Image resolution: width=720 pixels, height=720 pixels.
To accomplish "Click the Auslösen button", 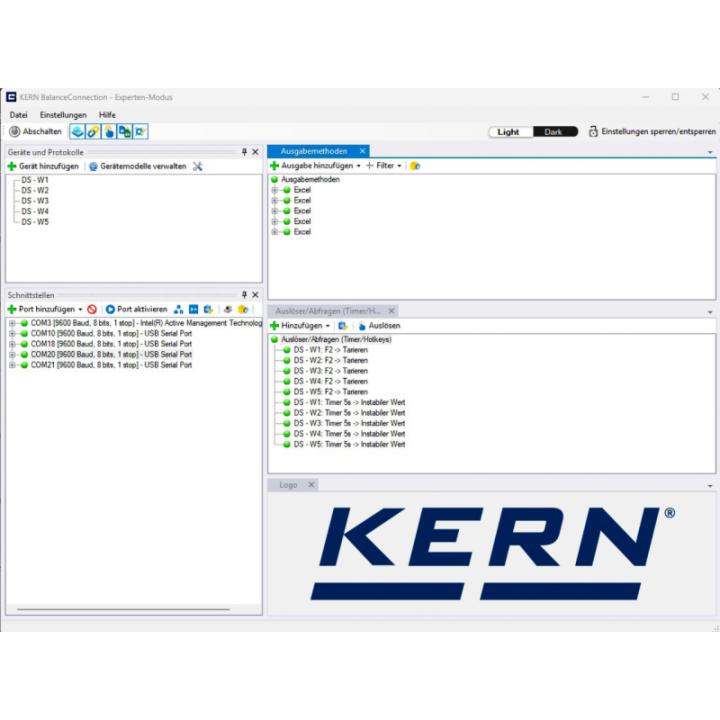I will pos(379,326).
